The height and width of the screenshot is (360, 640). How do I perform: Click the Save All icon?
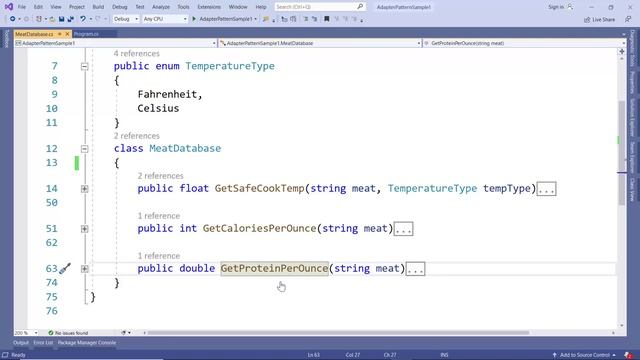(71, 19)
